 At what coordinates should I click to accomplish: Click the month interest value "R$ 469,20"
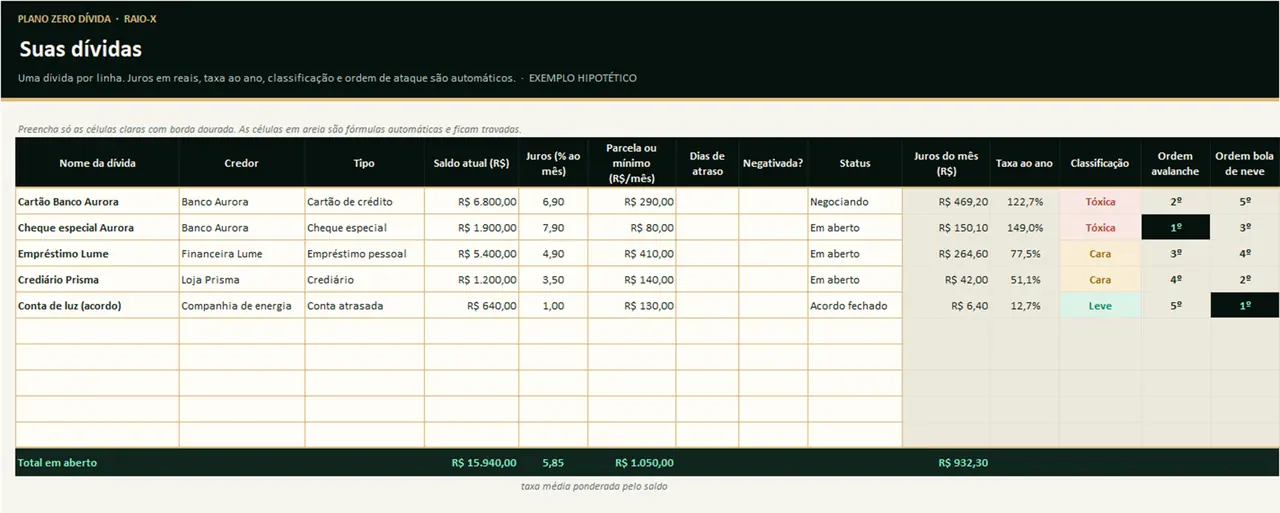tap(947, 201)
